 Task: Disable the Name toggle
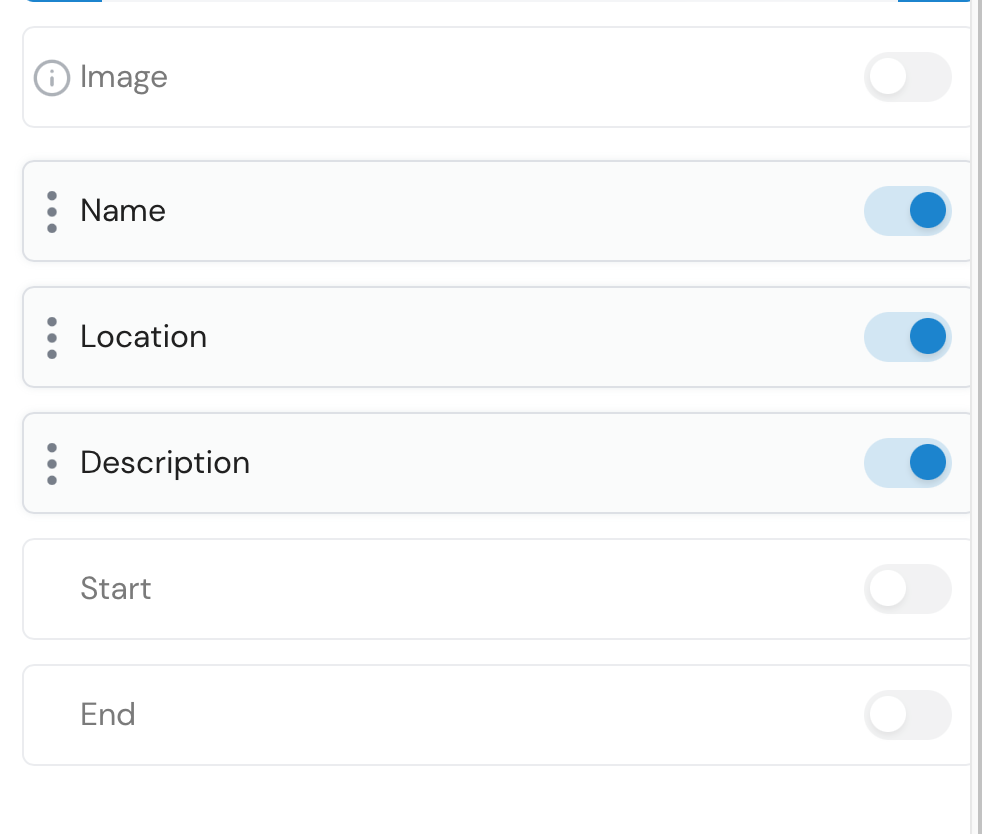907,211
